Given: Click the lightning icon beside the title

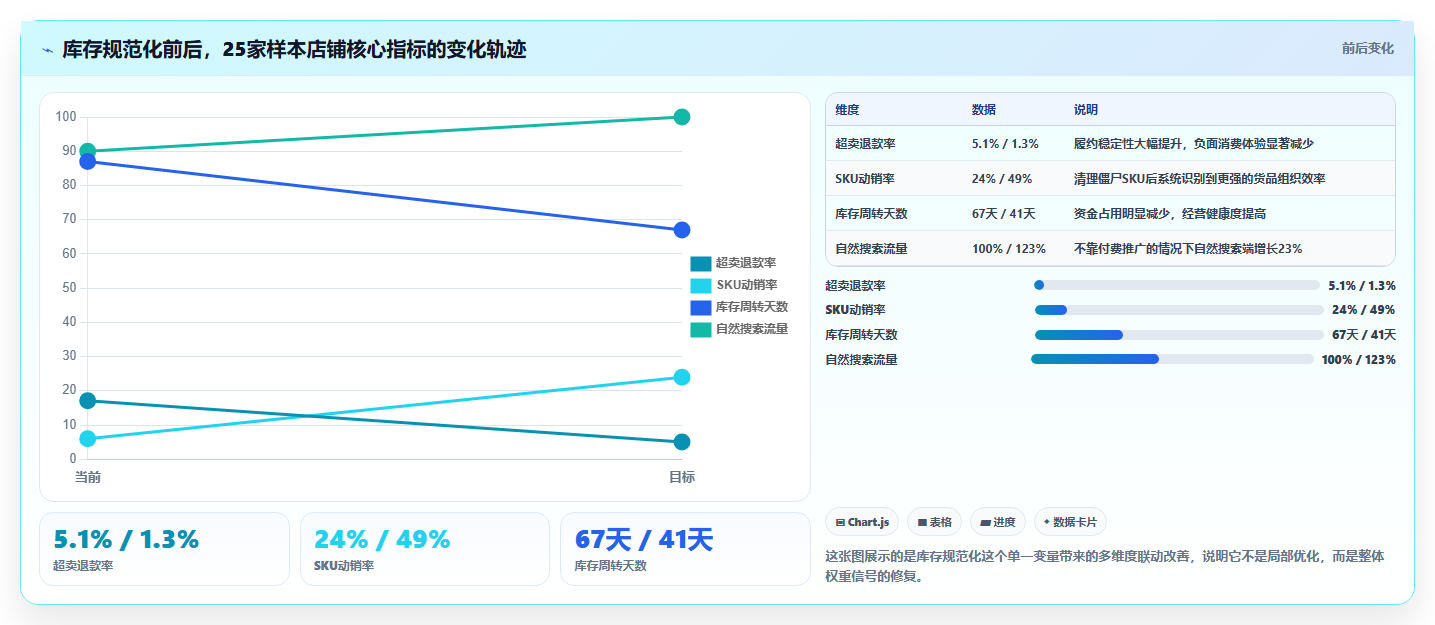Looking at the screenshot, I should pyautogui.click(x=47, y=49).
